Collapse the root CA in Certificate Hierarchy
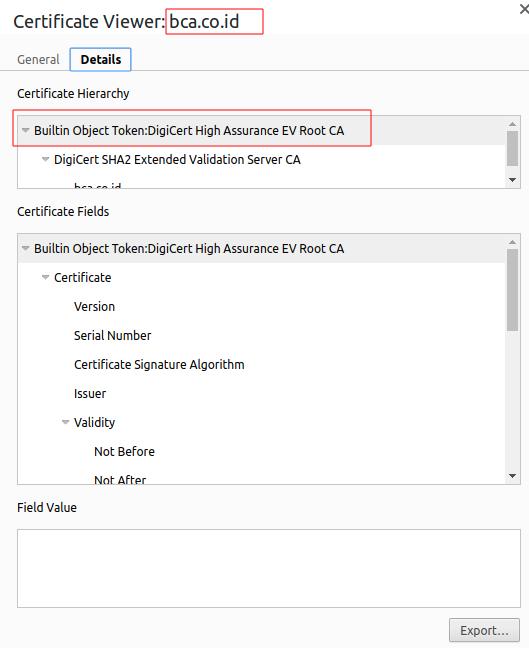This screenshot has height=648, width=529. pos(26,131)
